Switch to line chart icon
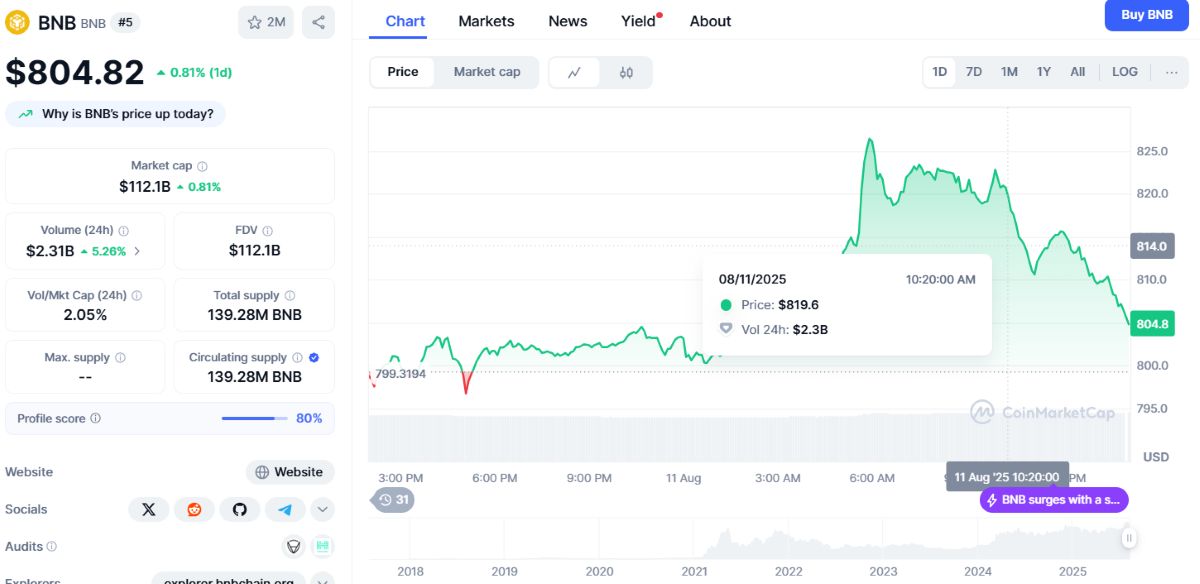The height and width of the screenshot is (584, 1200). pyautogui.click(x=575, y=72)
